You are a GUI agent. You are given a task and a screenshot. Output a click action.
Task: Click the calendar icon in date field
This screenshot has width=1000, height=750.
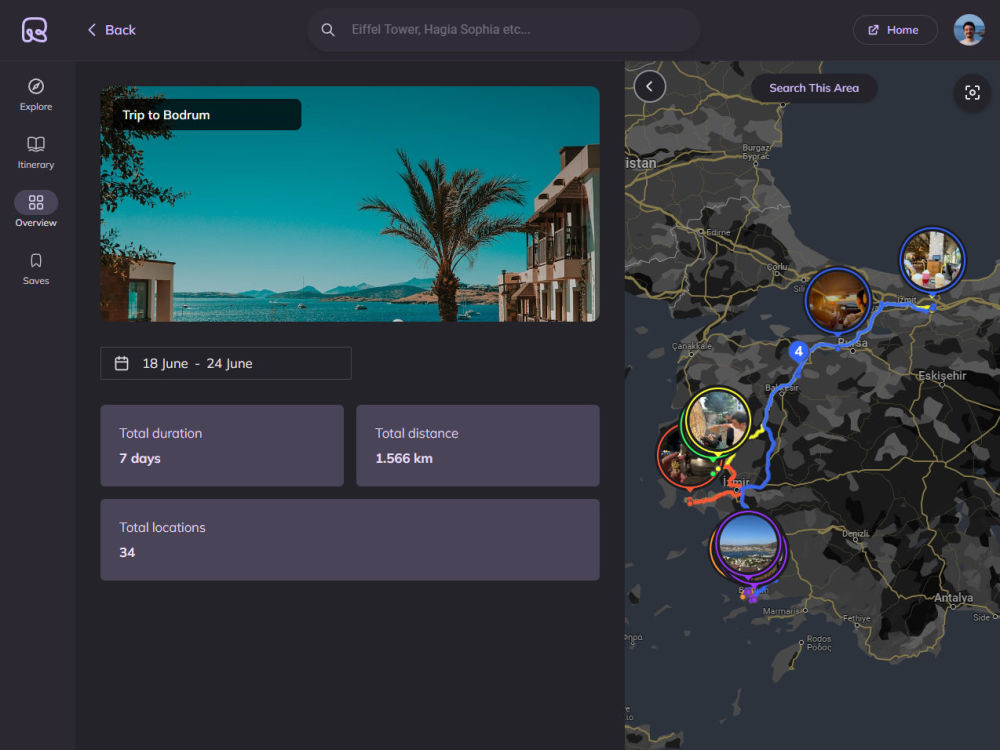(x=121, y=364)
